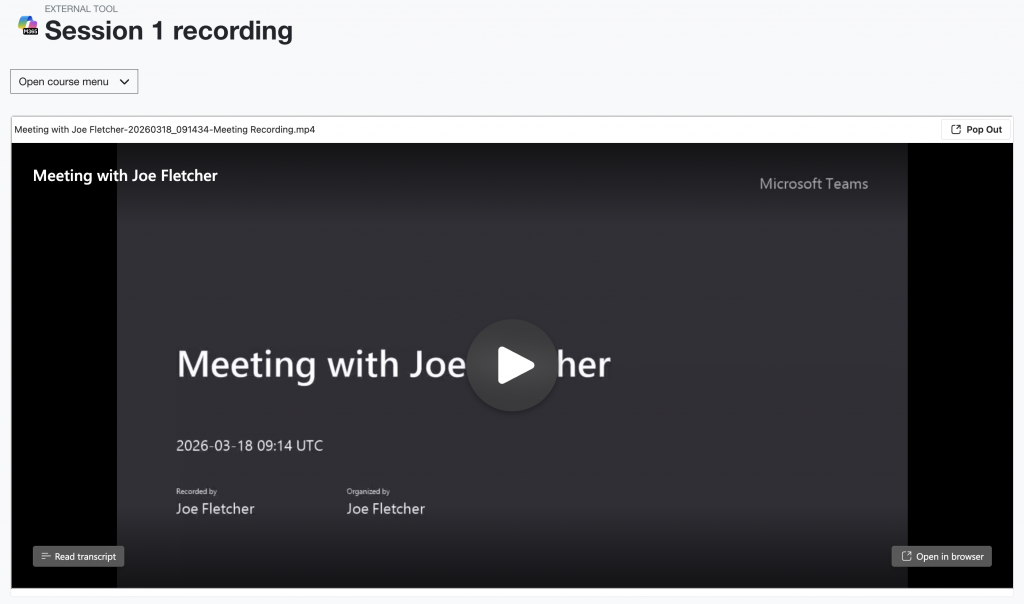
Task: Select the Meeting Recording.mp4 file name
Action: 165,130
